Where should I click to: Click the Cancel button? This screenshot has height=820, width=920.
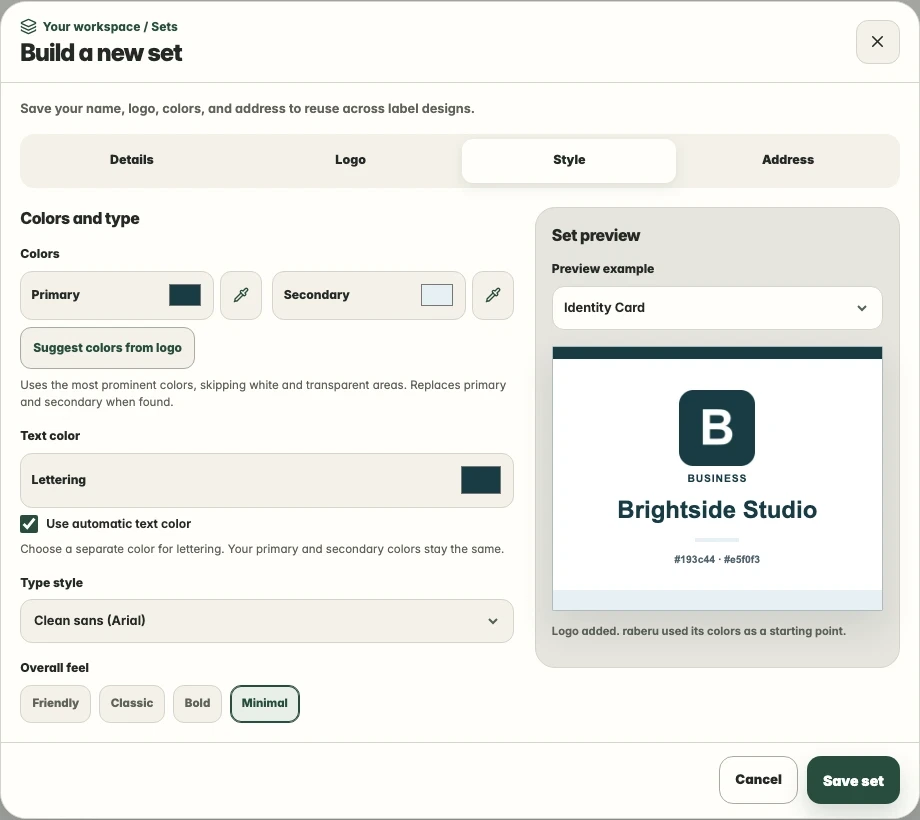pos(758,780)
